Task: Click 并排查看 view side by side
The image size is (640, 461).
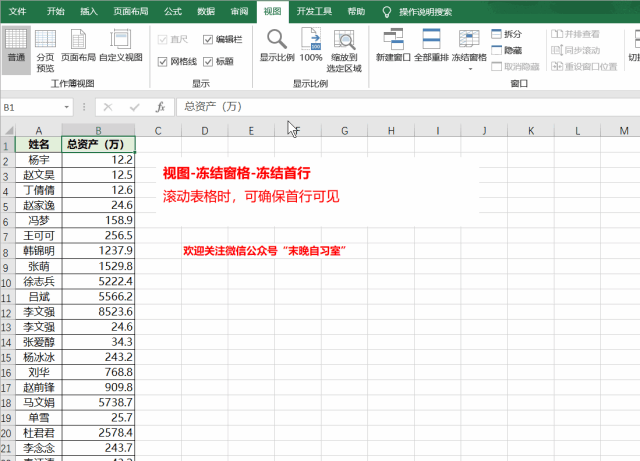Action: (x=576, y=34)
